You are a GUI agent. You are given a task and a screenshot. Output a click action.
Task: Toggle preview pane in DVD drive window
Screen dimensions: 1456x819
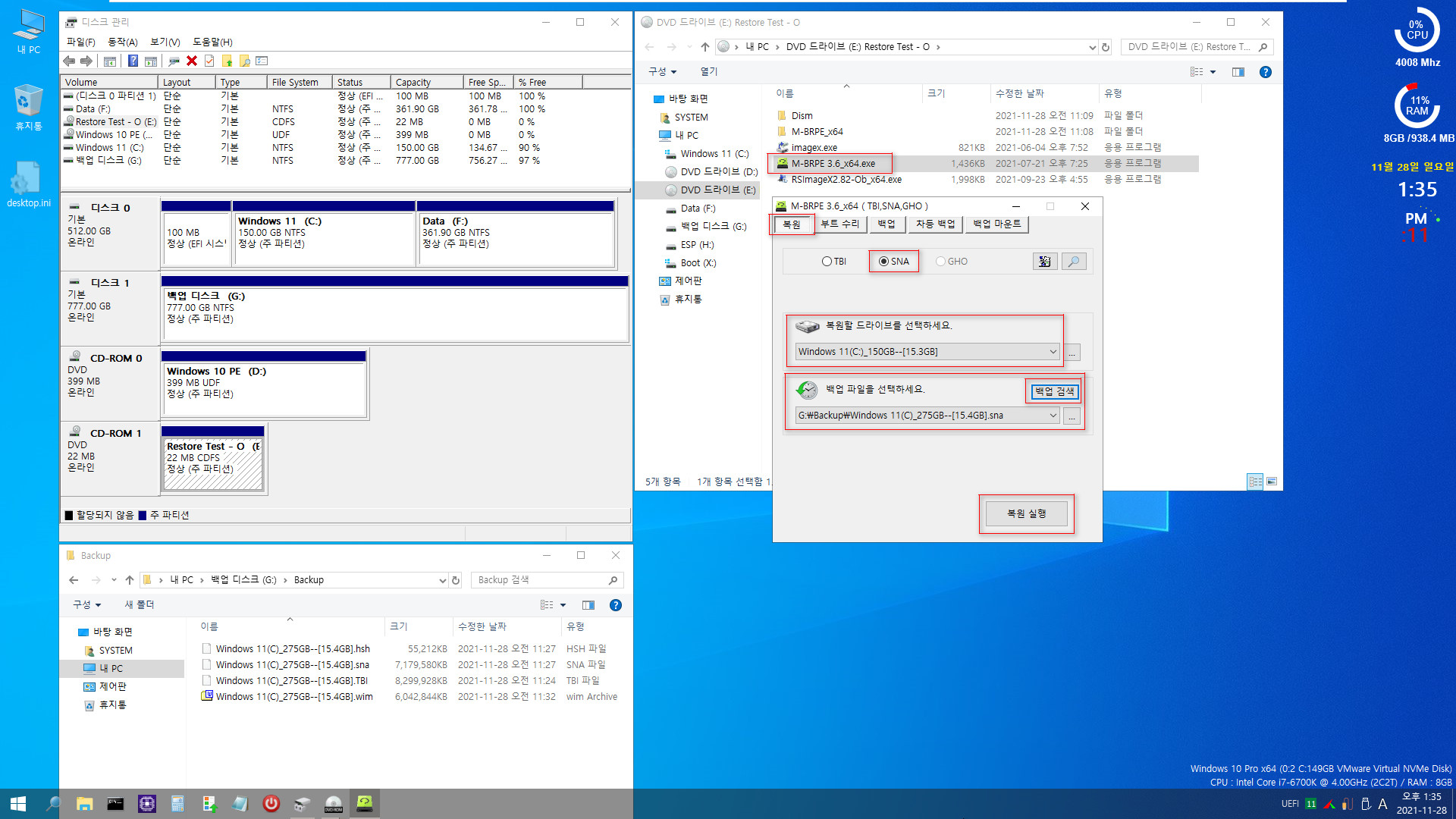1238,72
